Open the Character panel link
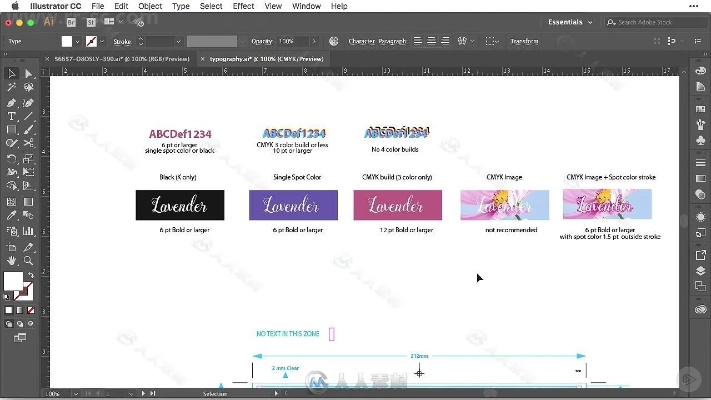Viewport: 711px width, 400px height. 361,42
